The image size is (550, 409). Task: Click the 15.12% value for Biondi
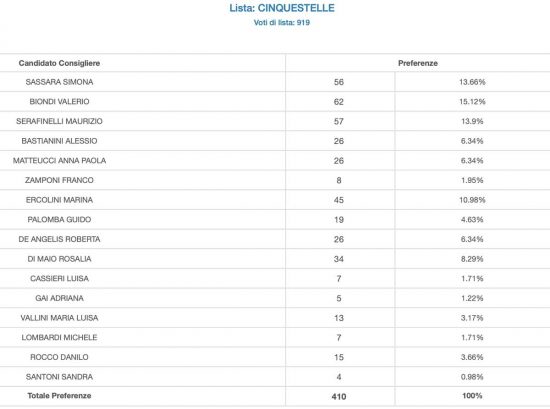tap(472, 102)
